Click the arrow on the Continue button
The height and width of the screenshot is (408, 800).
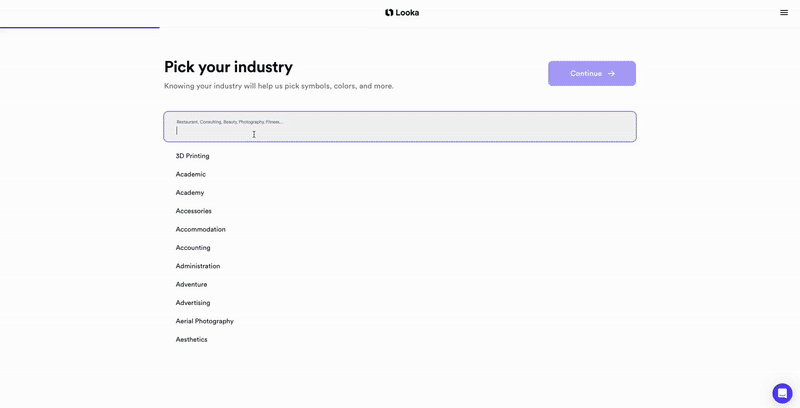[x=611, y=73]
